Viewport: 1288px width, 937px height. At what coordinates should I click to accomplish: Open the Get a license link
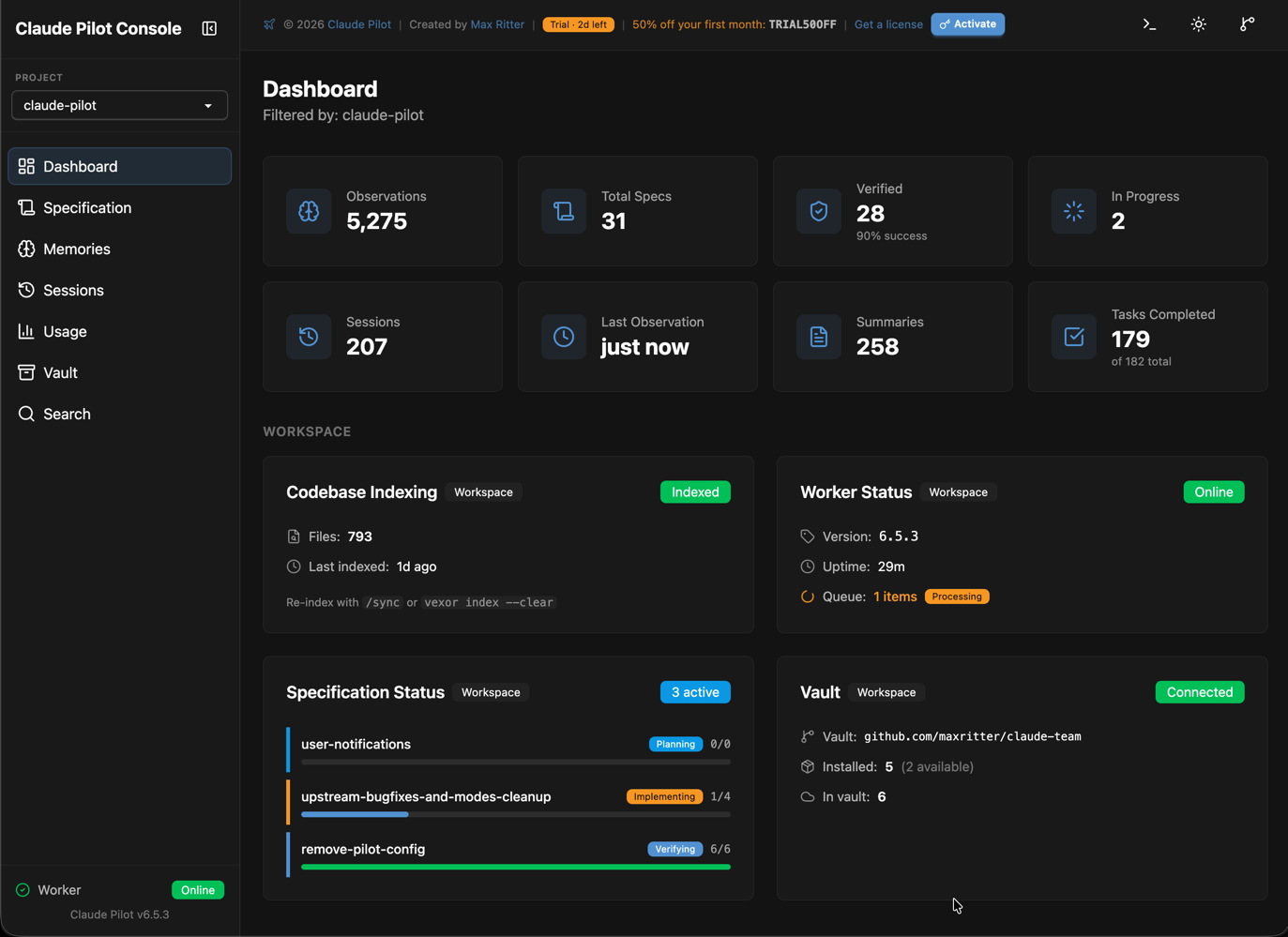(x=887, y=24)
